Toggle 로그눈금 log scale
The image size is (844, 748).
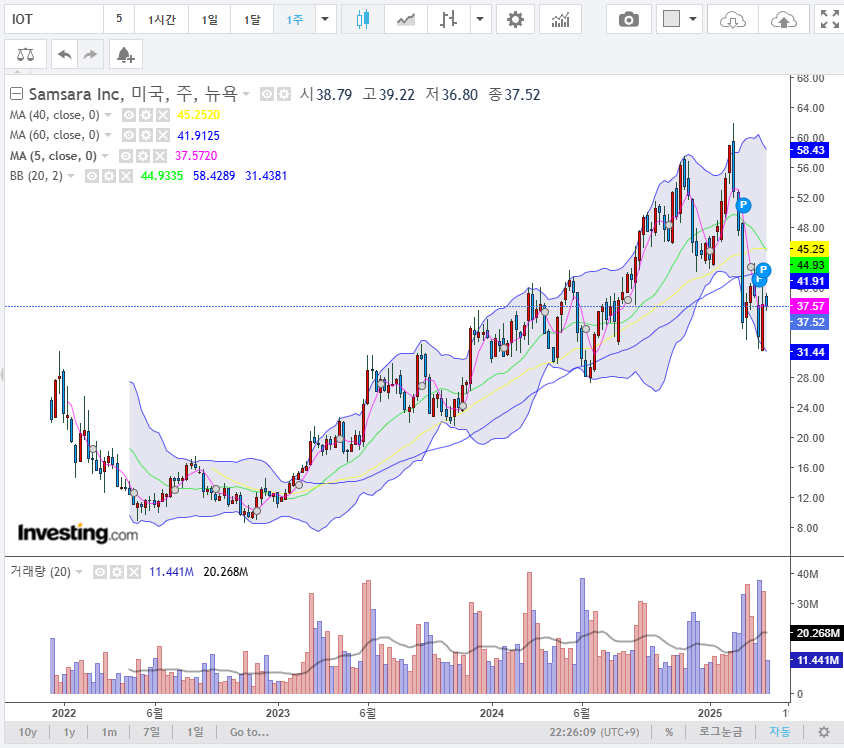tap(720, 732)
